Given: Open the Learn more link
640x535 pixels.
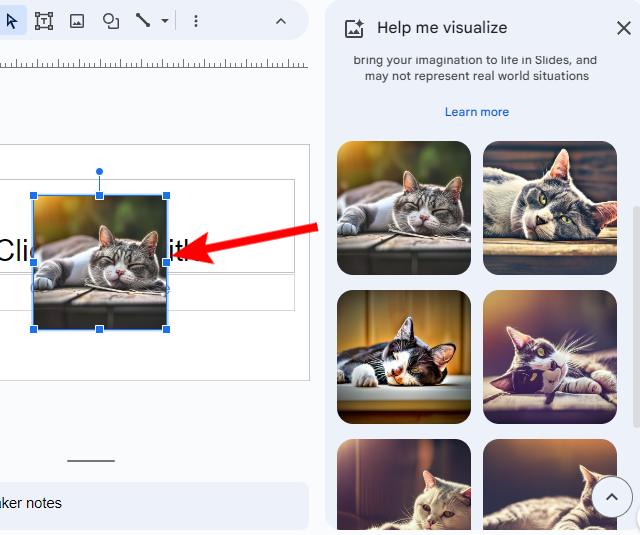Looking at the screenshot, I should 477,112.
